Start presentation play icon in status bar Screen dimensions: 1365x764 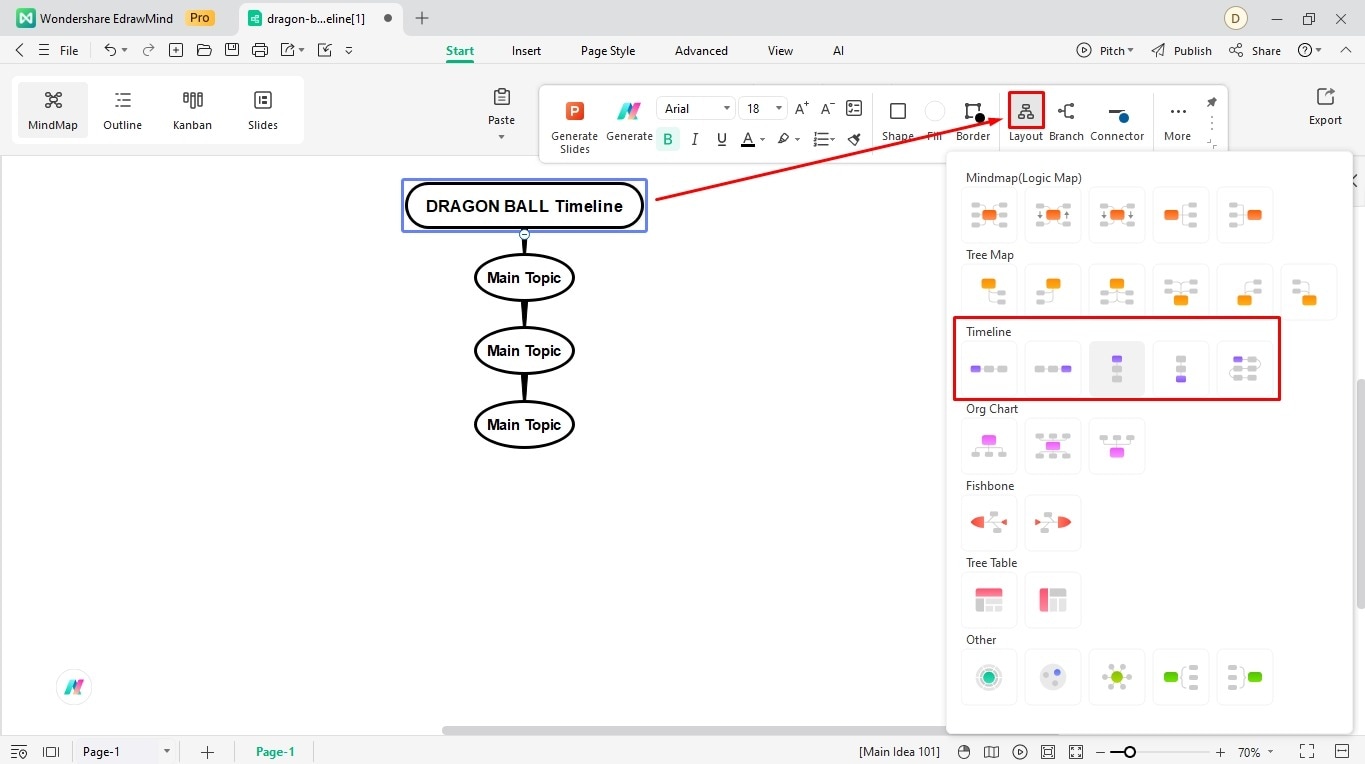point(1019,752)
